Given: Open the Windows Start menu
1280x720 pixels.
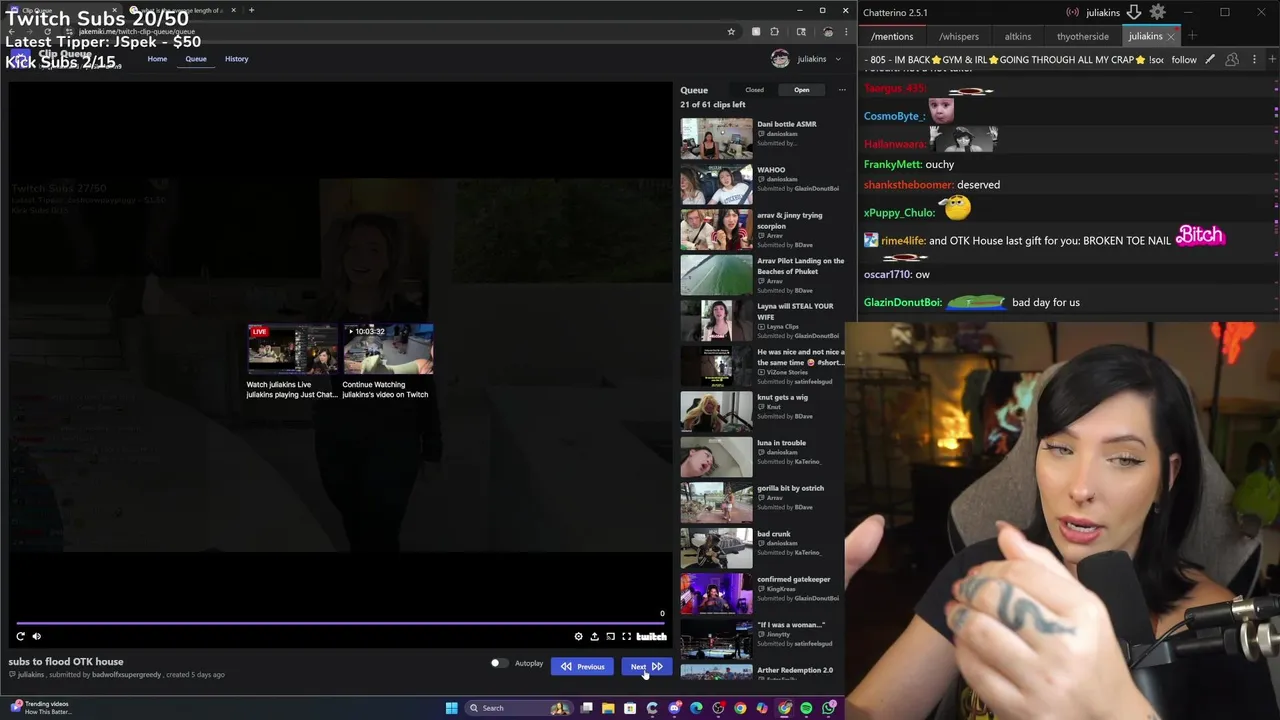Looking at the screenshot, I should click(451, 708).
